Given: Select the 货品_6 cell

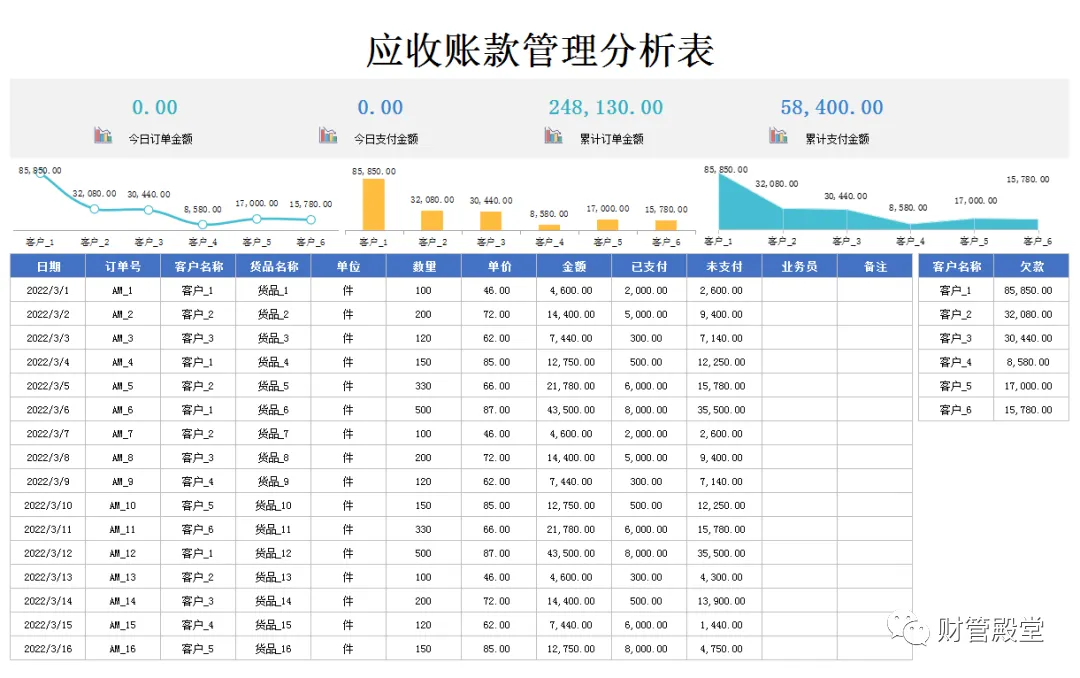Looking at the screenshot, I should click(x=273, y=410).
